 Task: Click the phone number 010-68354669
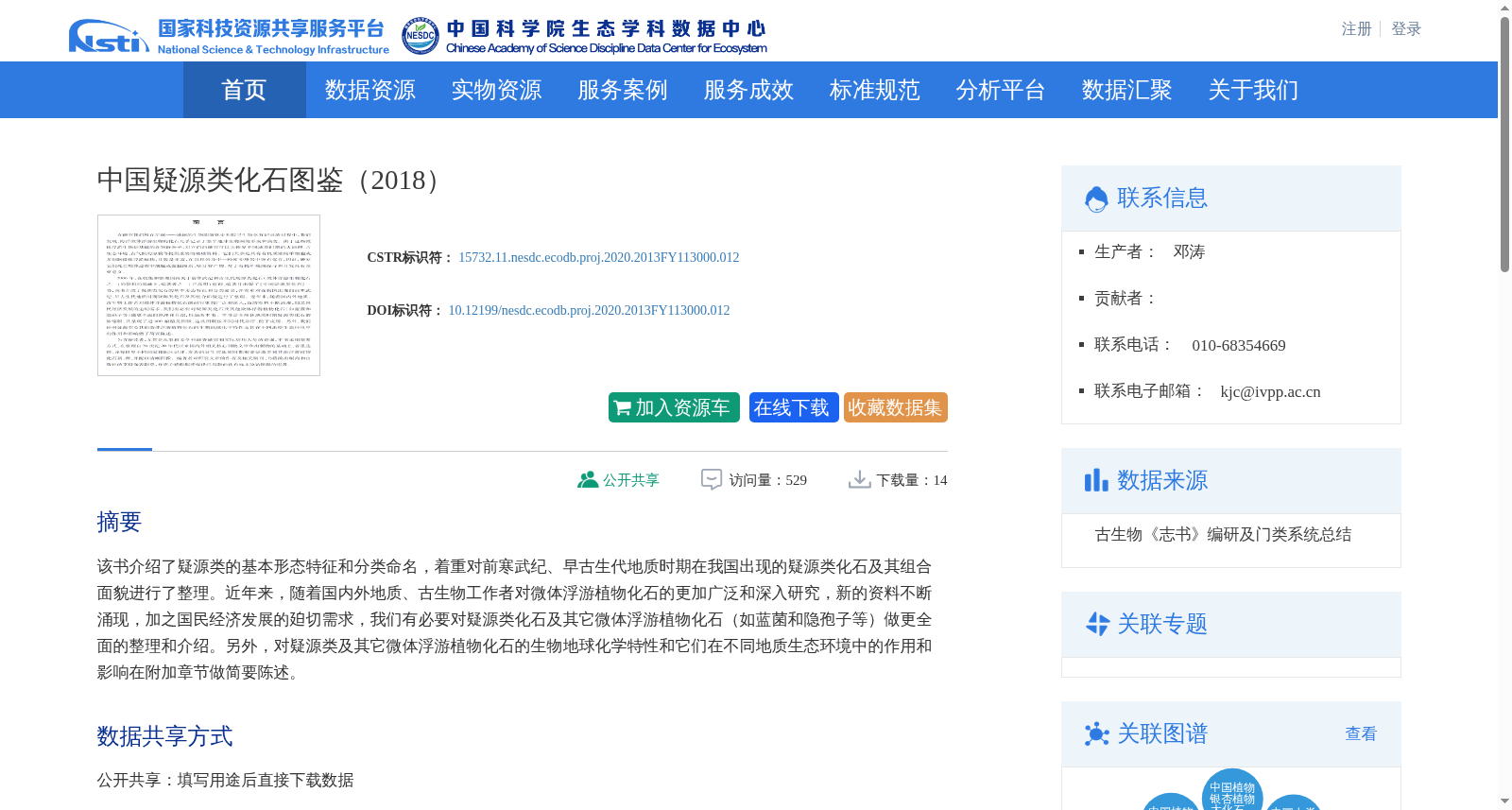coord(1239,345)
